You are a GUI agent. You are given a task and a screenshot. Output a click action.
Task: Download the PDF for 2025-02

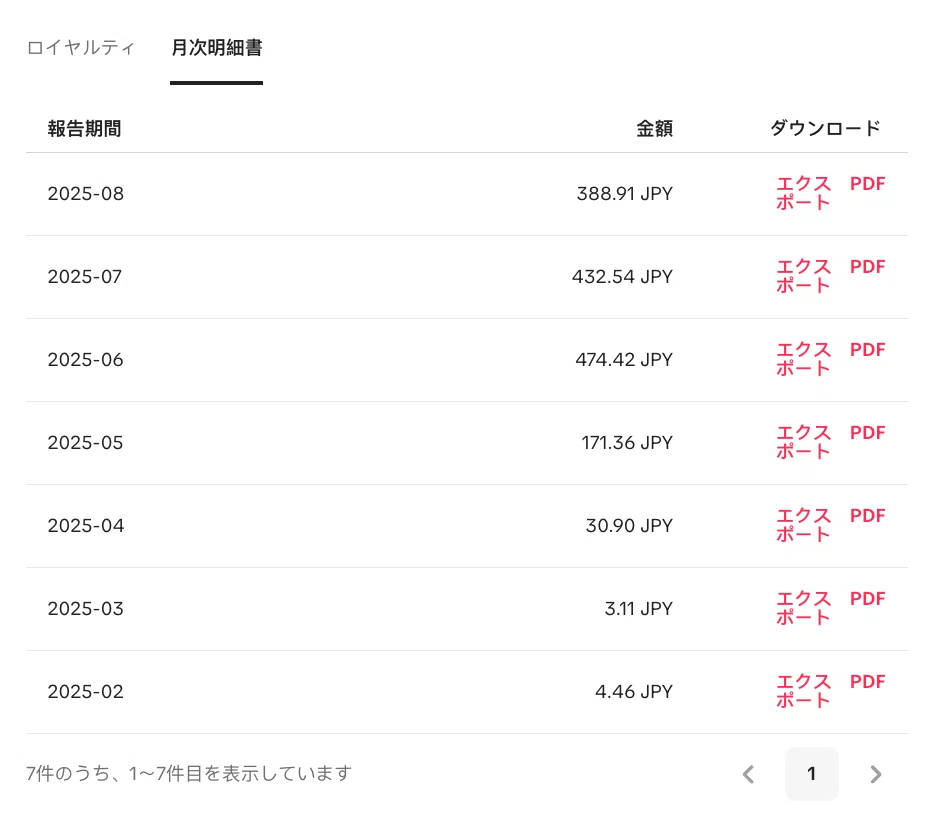(868, 682)
